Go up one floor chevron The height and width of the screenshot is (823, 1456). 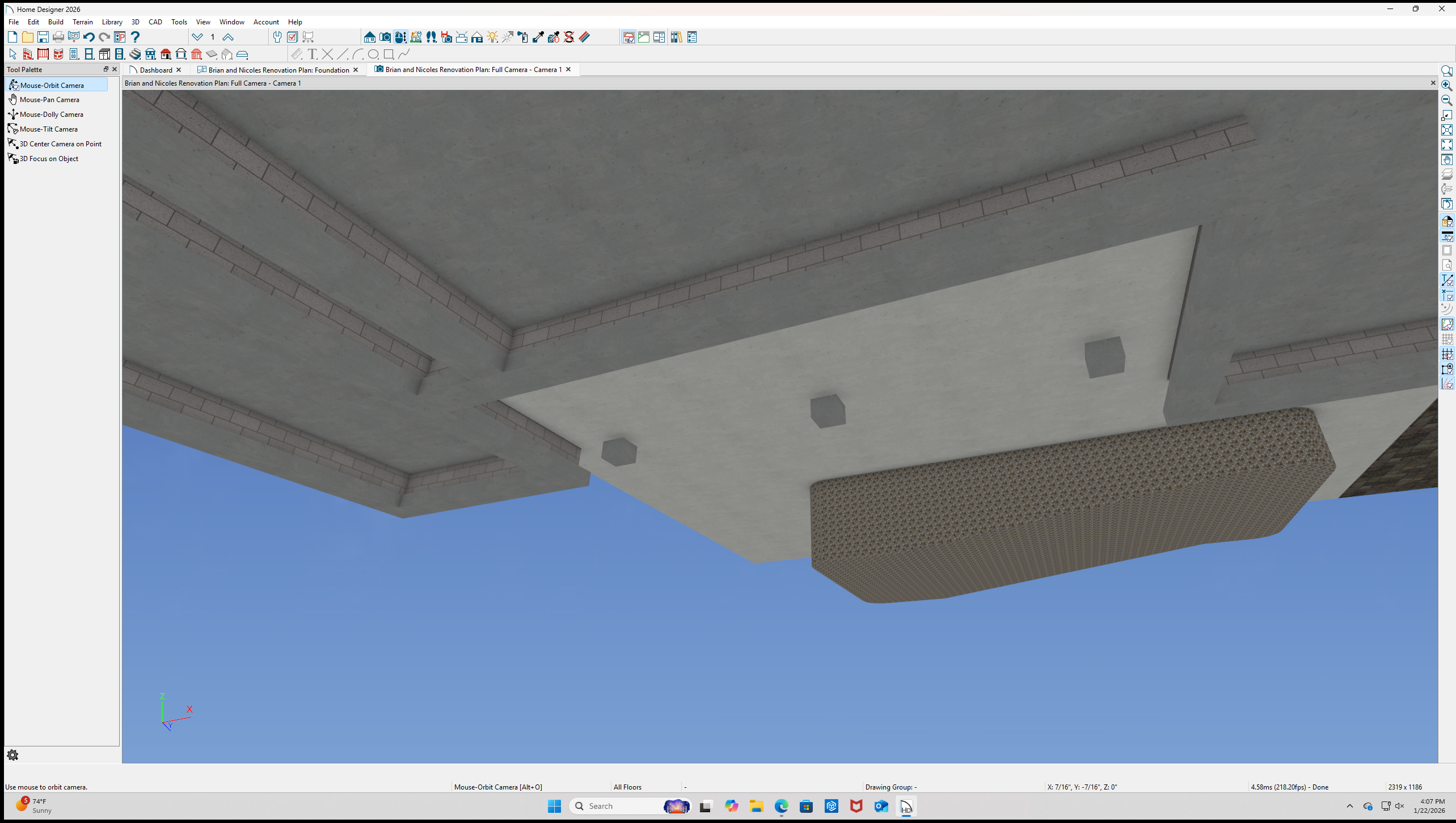point(228,37)
